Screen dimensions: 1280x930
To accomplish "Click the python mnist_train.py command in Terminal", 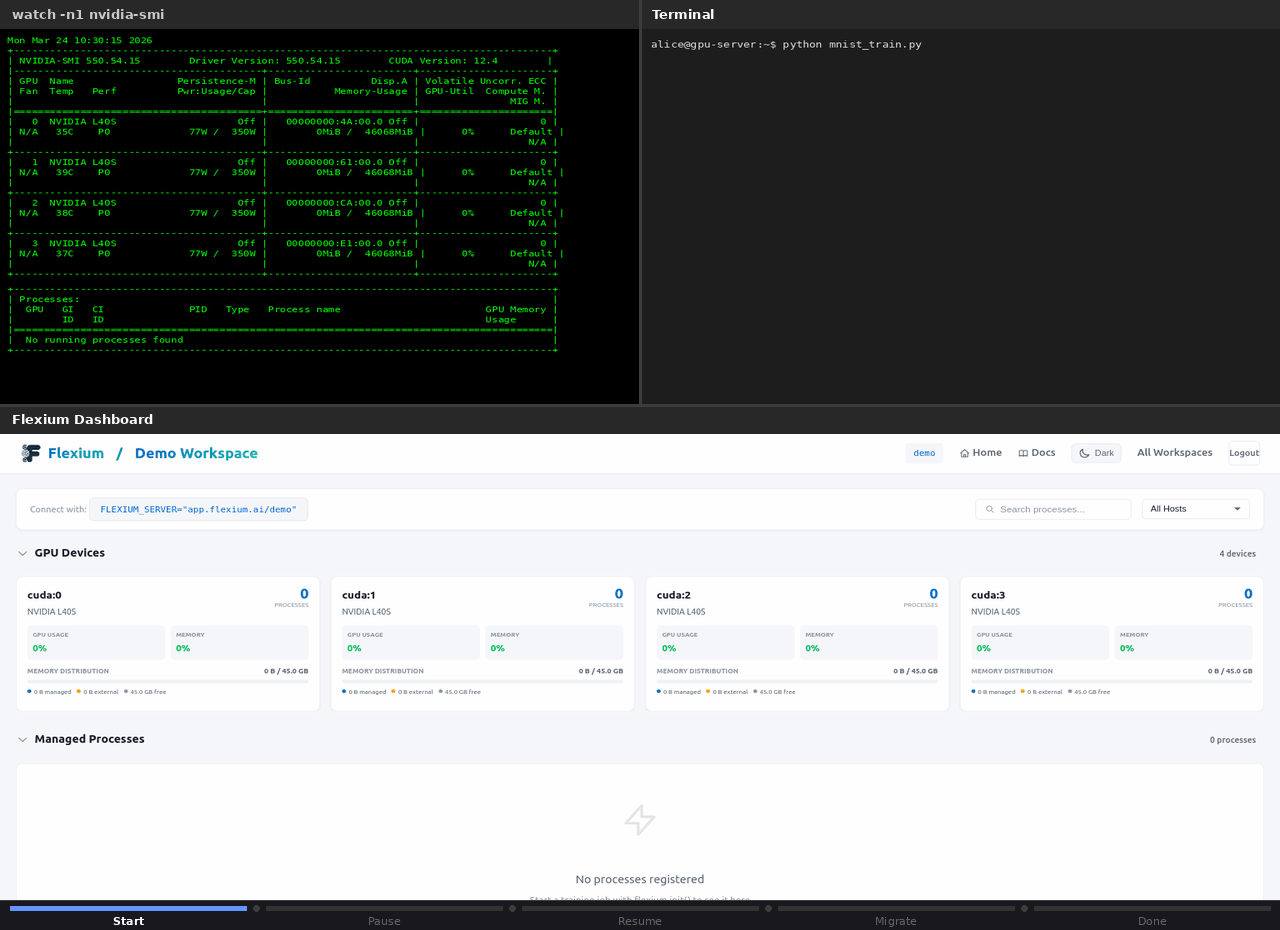I will coord(852,44).
